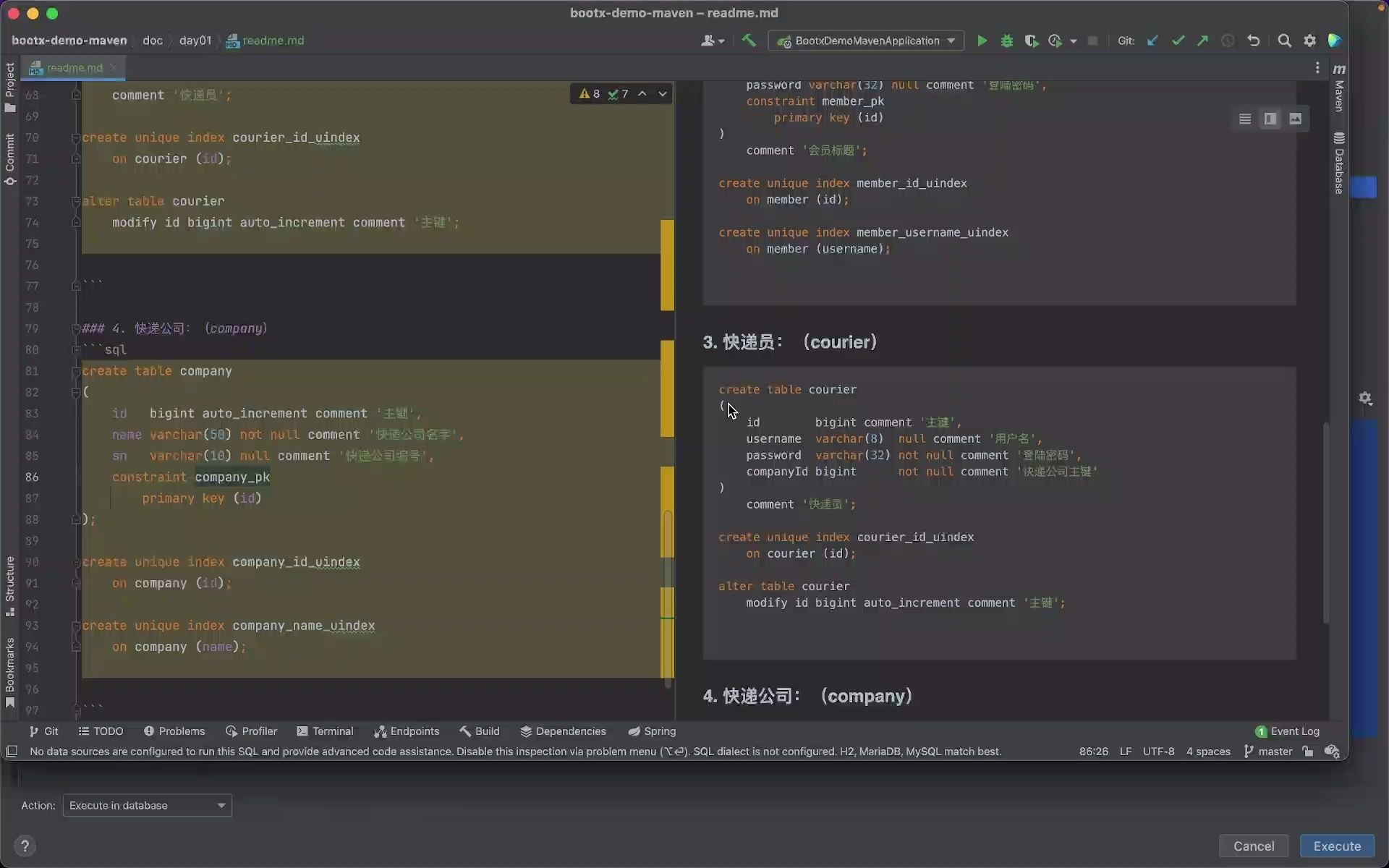The image size is (1389, 868).
Task: Open Search Everywhere magnifier icon
Action: point(1284,41)
